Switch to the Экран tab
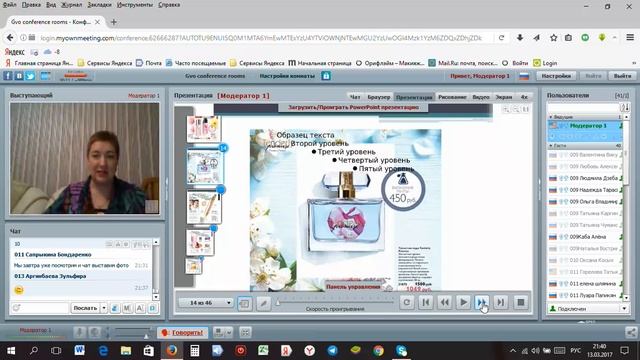Image resolution: width=640 pixels, height=360 pixels. tap(504, 97)
